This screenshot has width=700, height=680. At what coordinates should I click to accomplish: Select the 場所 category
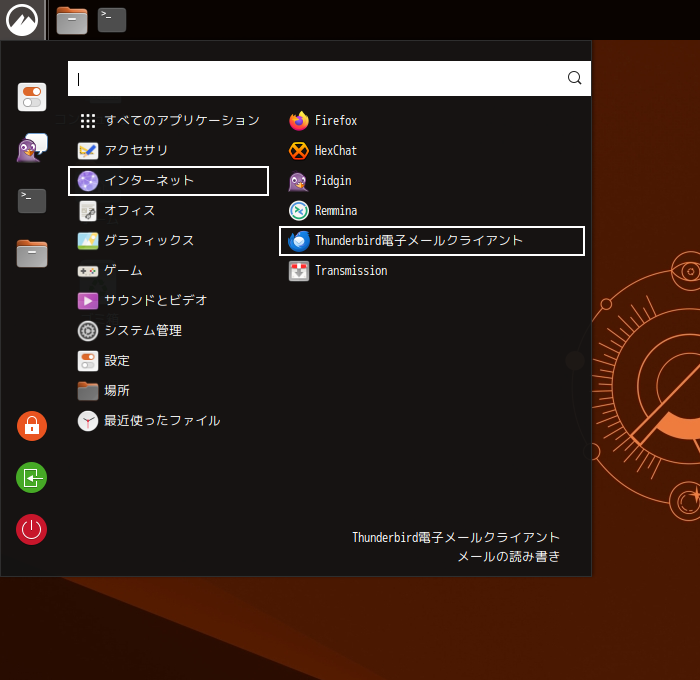168,391
